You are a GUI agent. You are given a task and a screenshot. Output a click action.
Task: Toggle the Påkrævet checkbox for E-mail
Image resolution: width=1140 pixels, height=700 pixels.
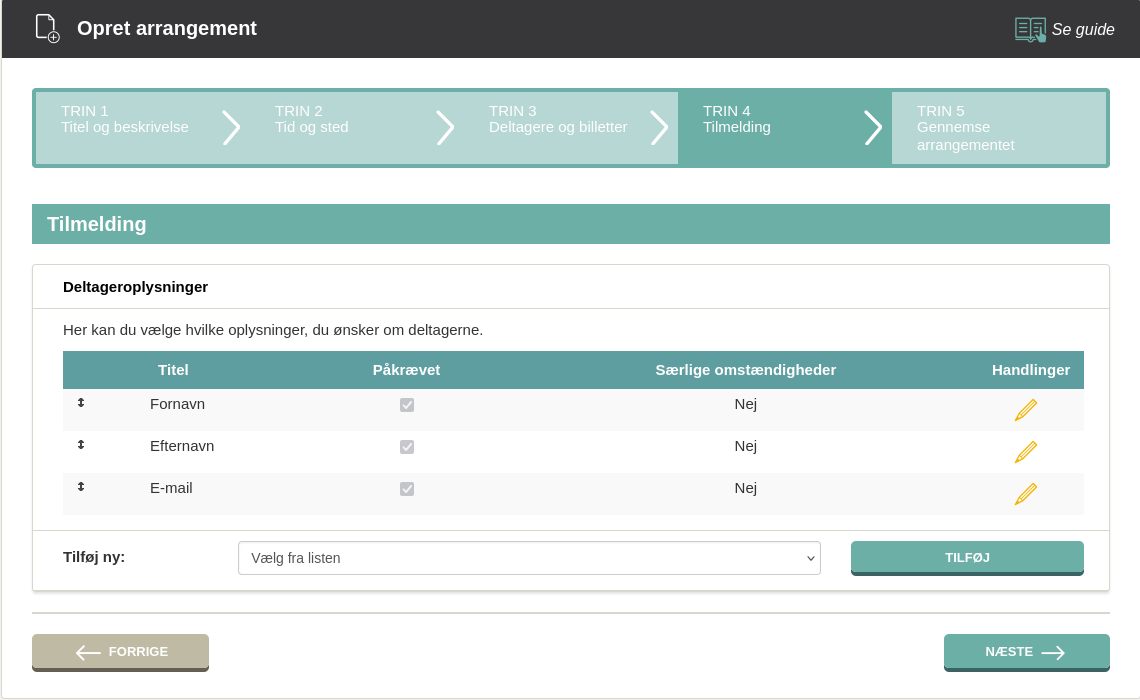click(407, 489)
